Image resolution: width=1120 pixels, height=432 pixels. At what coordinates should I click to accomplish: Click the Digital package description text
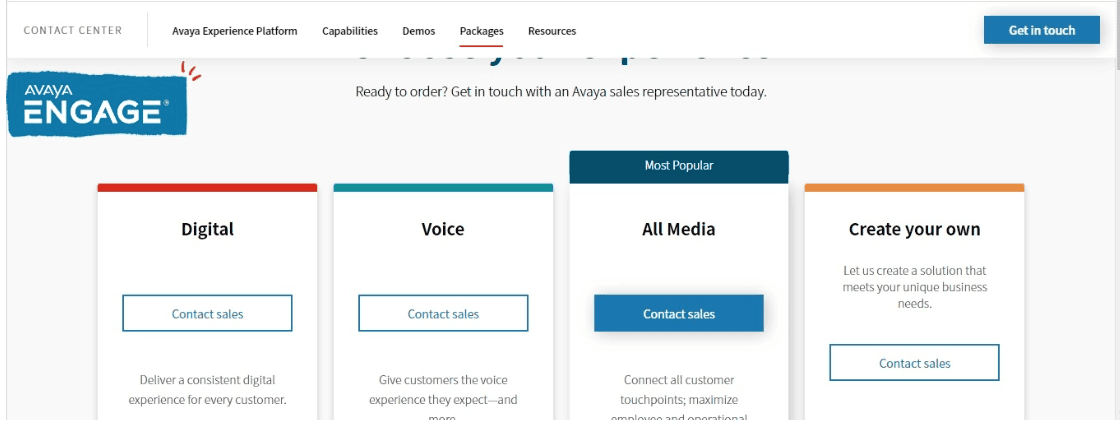(207, 390)
